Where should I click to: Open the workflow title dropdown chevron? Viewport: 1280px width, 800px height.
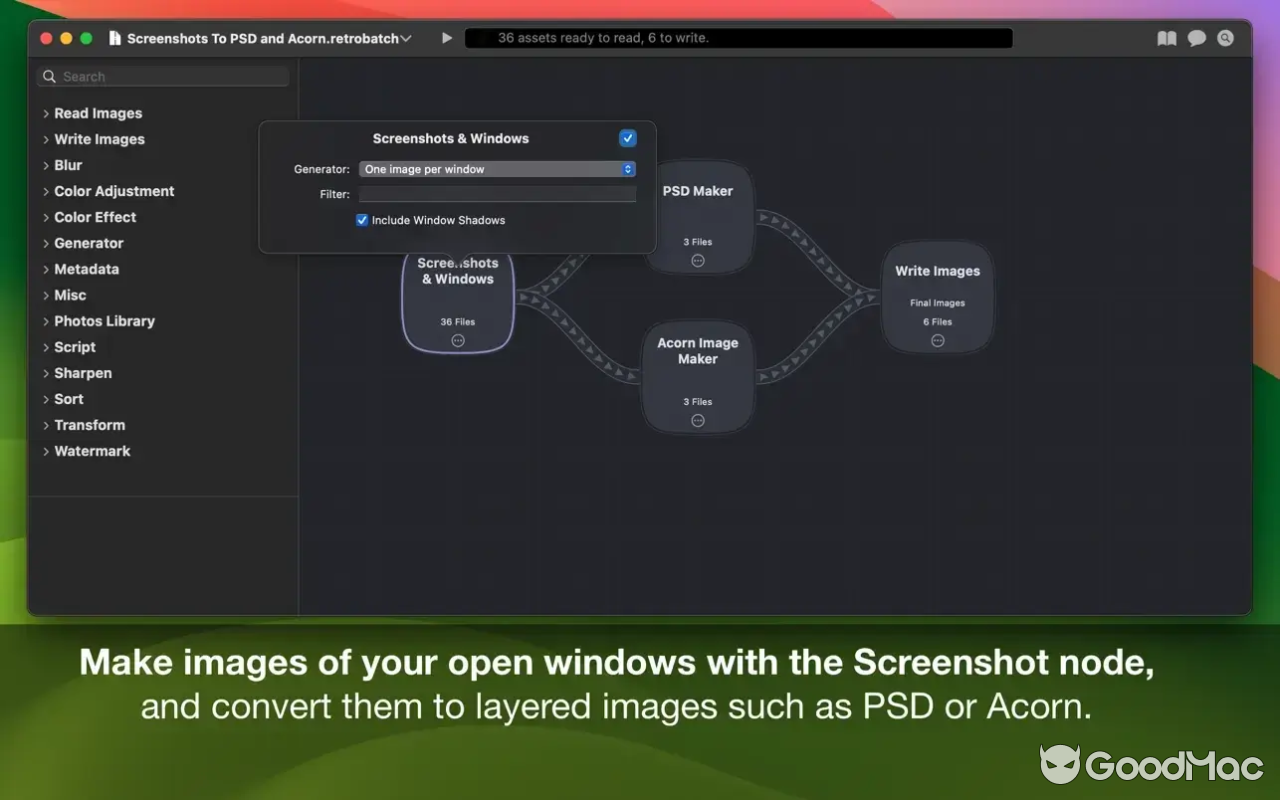406,38
